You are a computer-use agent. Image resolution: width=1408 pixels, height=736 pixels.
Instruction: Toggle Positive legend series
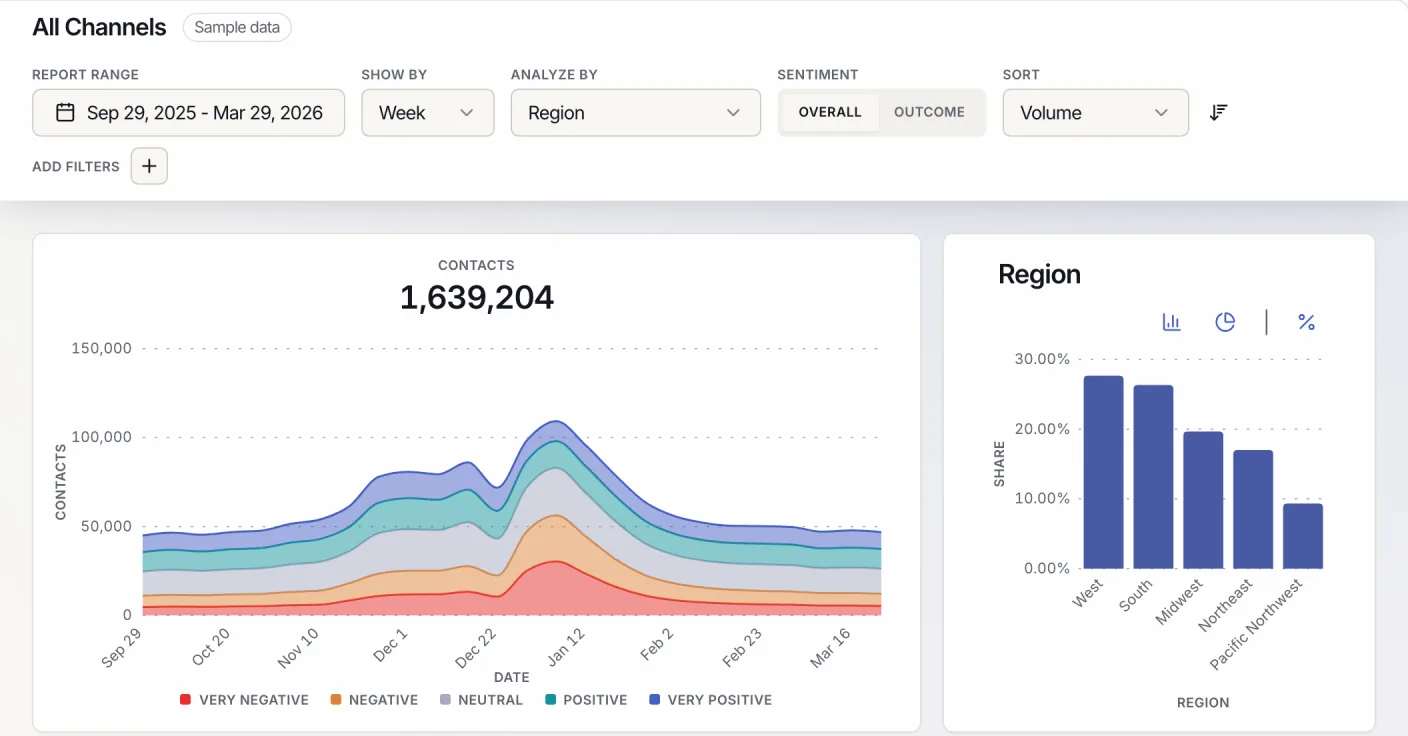pos(586,700)
